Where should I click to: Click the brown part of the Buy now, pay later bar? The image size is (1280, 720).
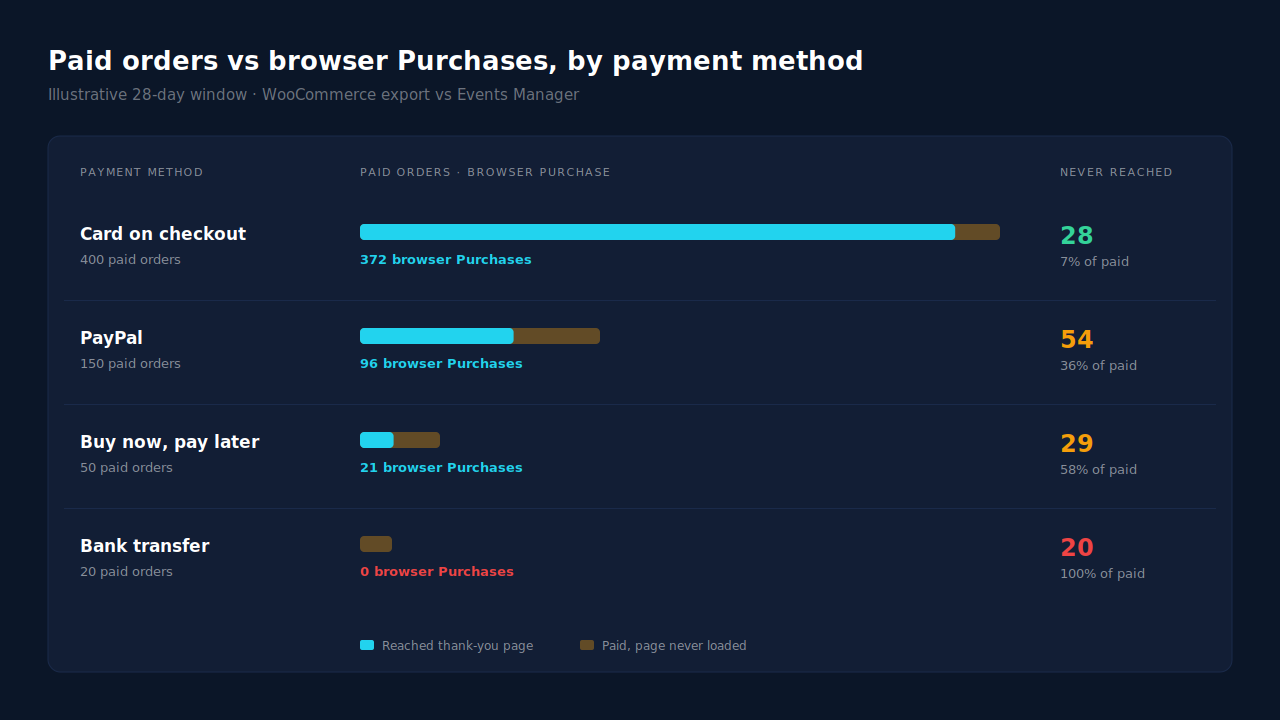(417, 440)
